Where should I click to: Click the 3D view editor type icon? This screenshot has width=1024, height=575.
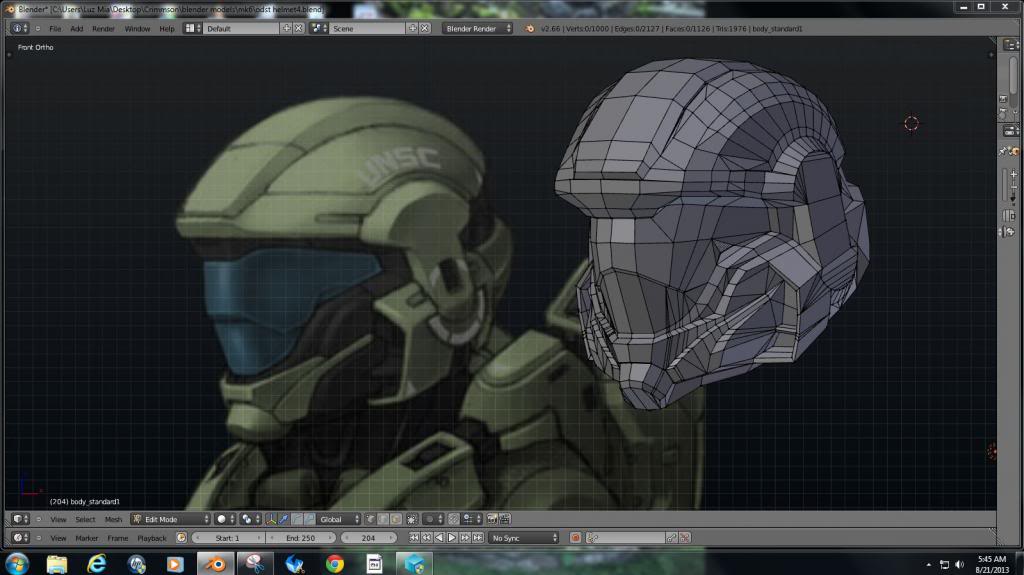tap(19, 519)
